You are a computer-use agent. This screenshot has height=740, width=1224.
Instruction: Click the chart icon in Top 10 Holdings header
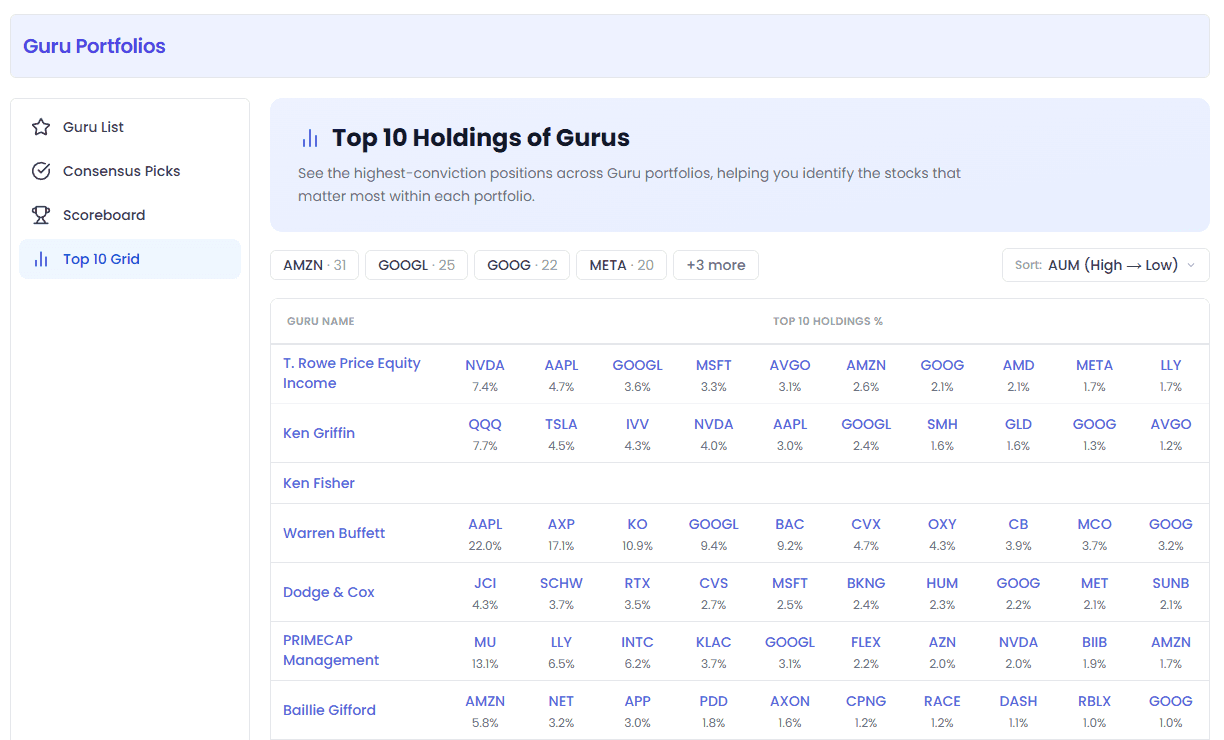(x=310, y=138)
